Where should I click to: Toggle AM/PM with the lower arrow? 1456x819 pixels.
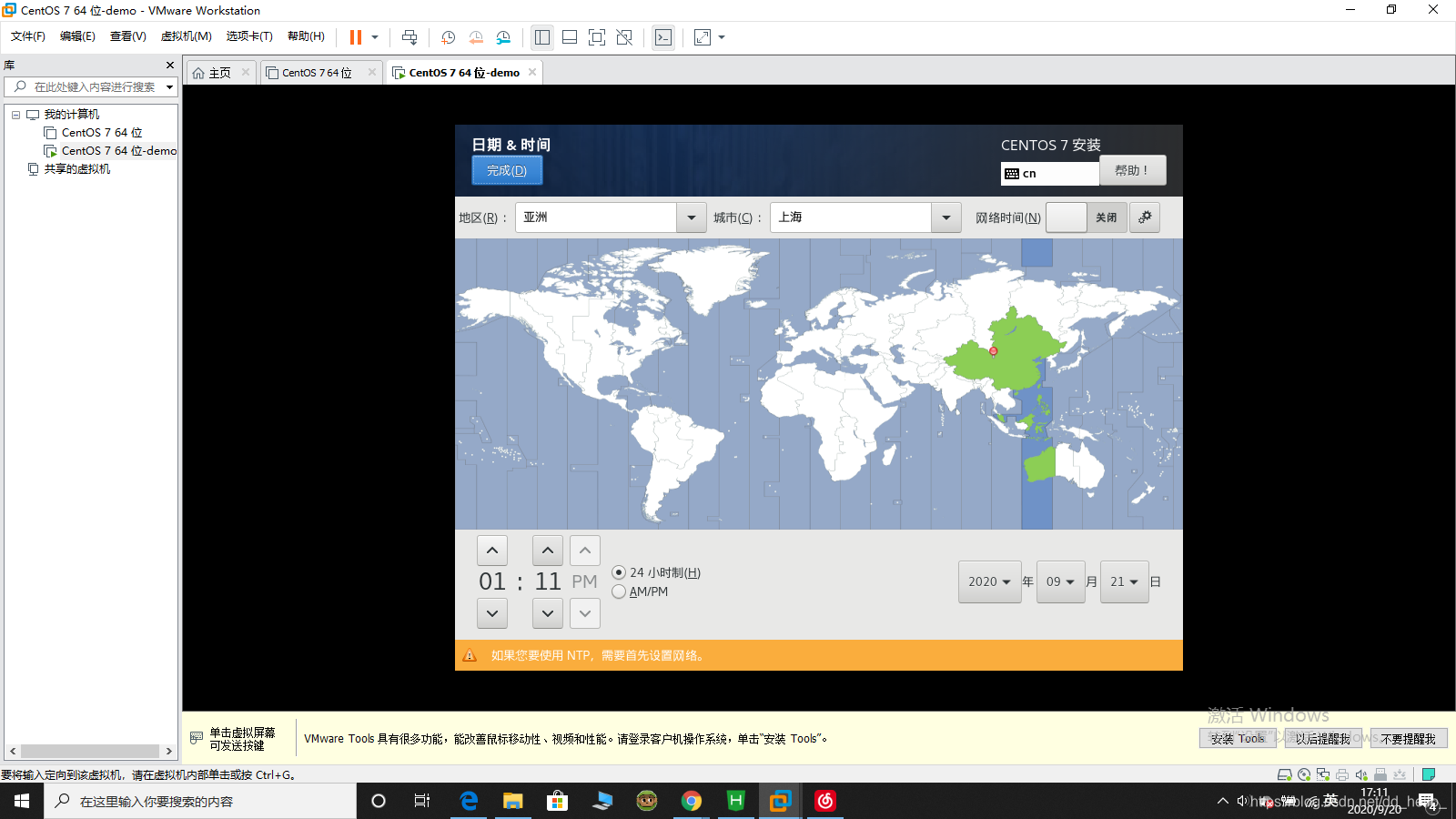coord(585,613)
